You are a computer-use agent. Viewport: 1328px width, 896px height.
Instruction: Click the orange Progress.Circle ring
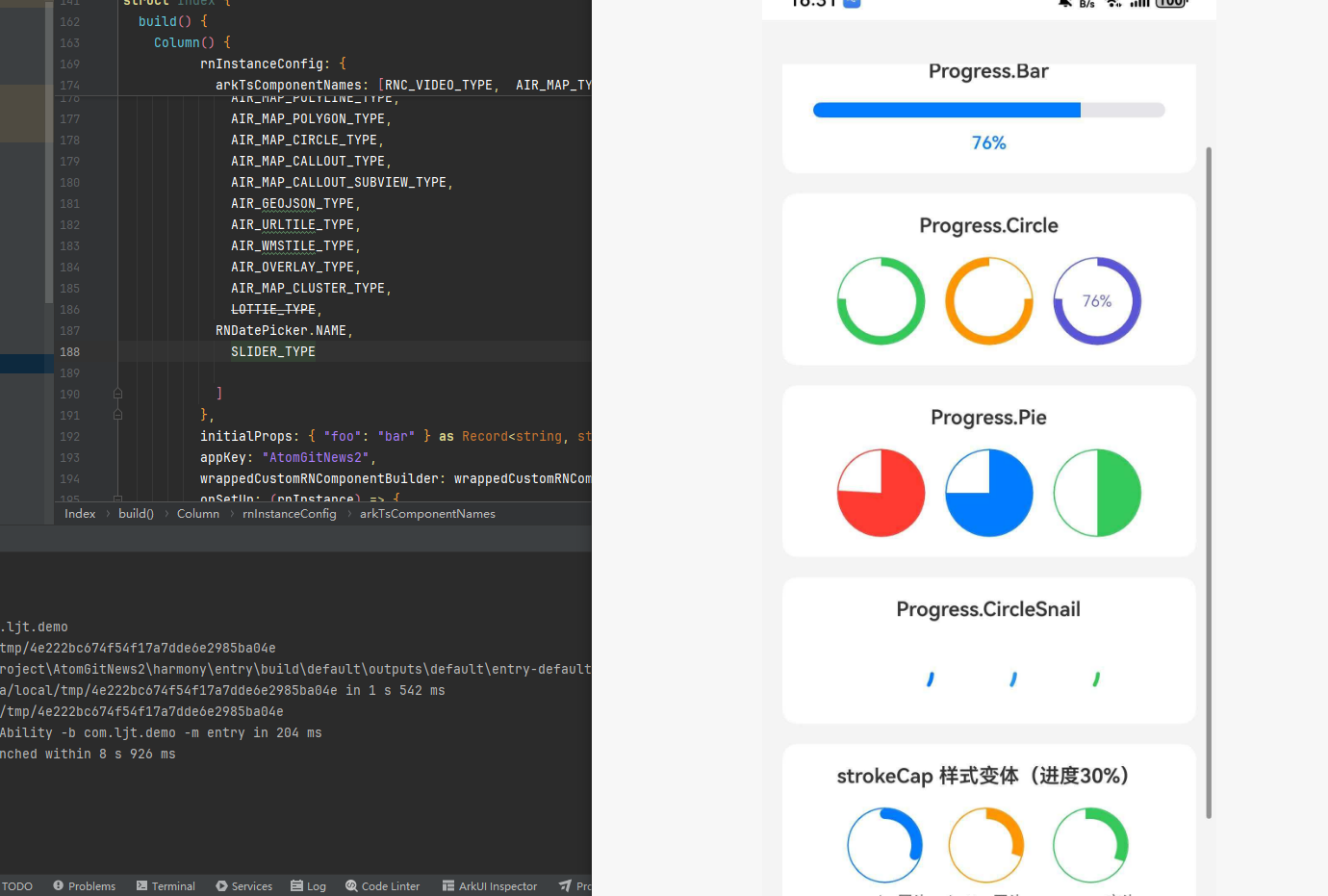tap(988, 300)
